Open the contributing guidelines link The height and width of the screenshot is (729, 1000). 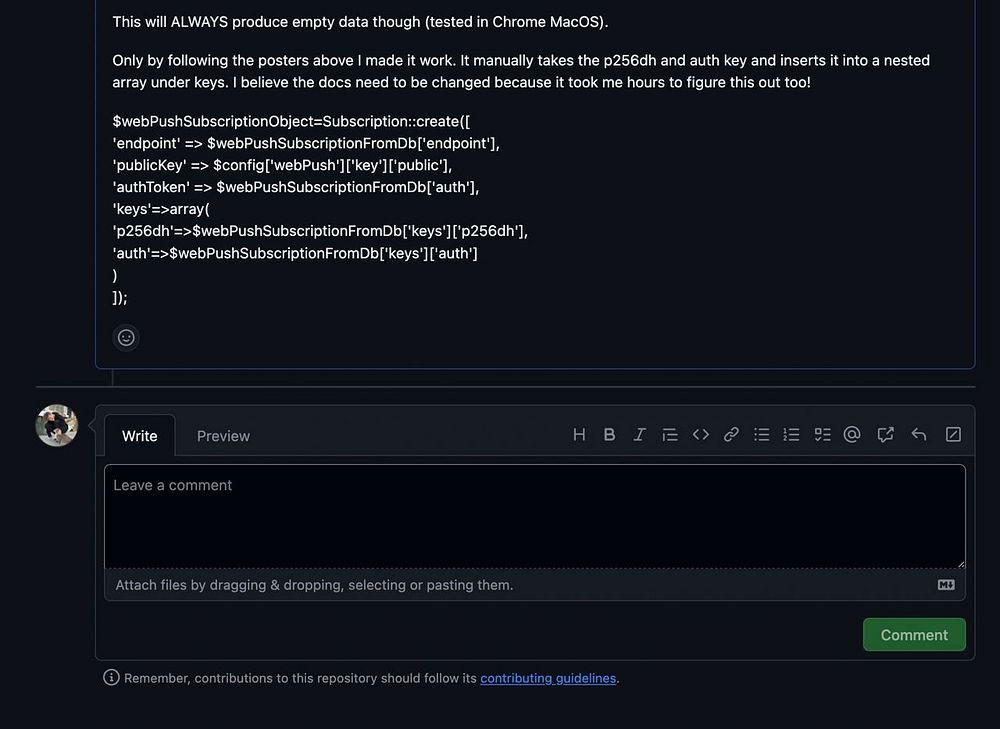[548, 678]
